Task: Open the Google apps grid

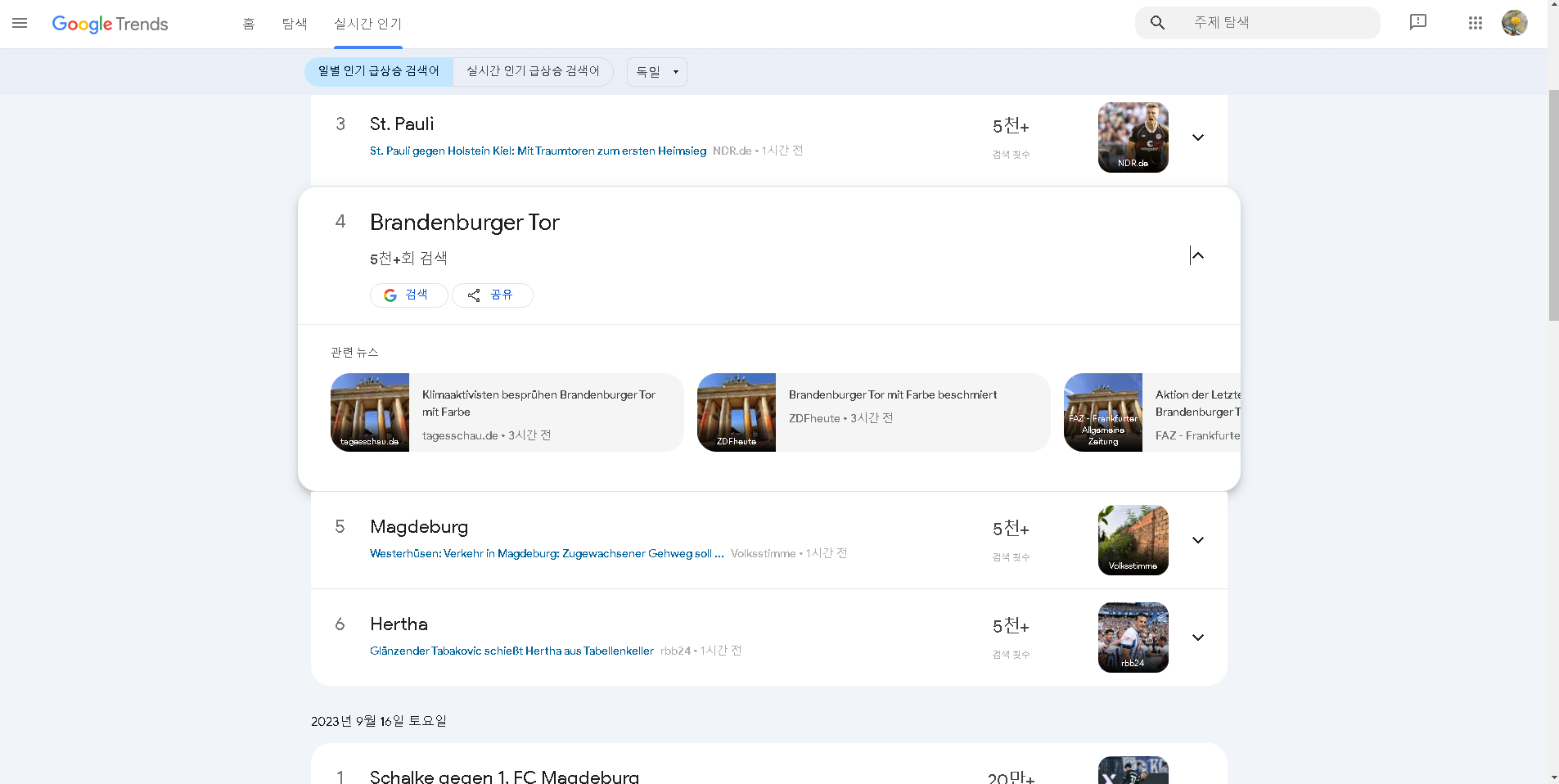Action: 1476,23
